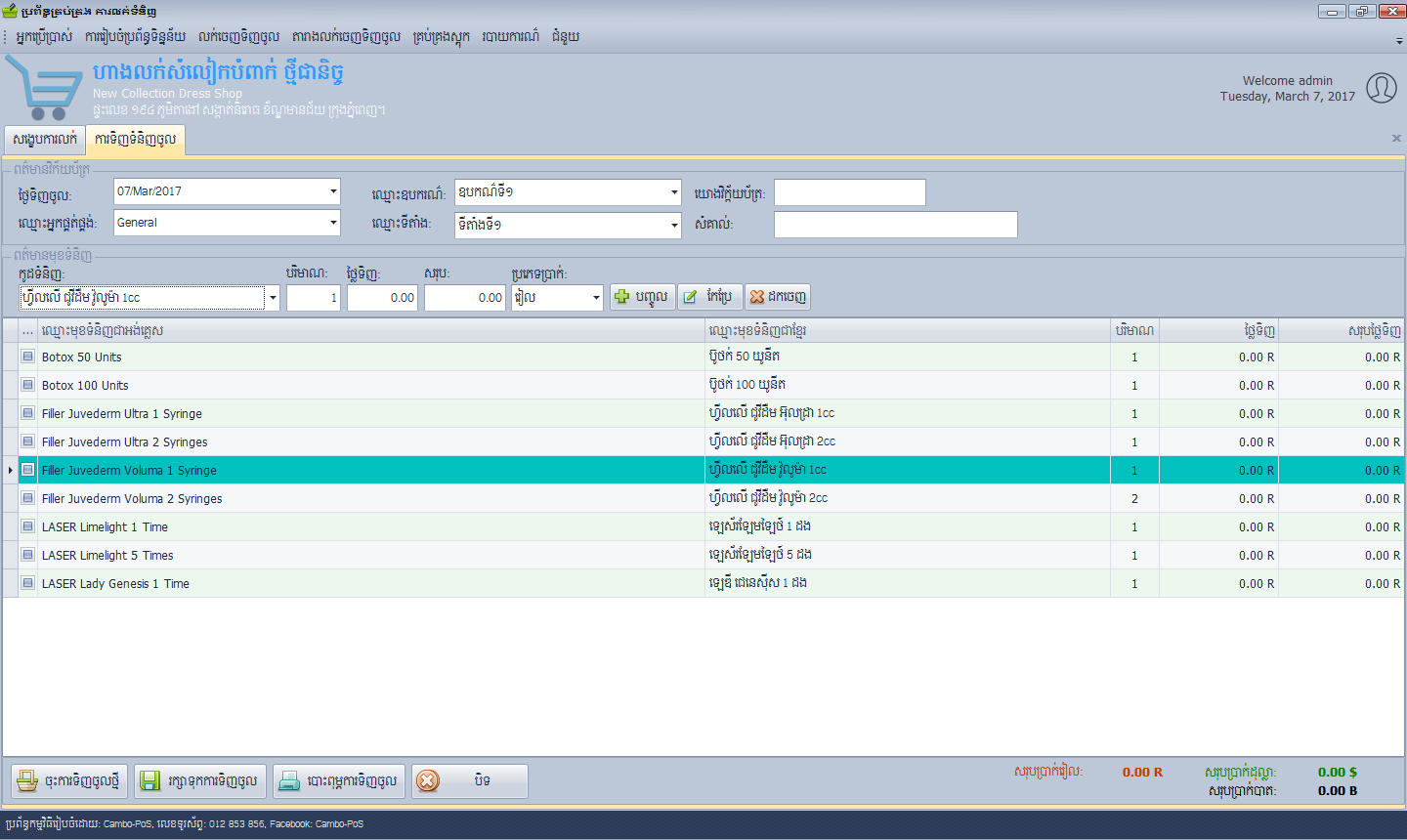The height and width of the screenshot is (840, 1407).
Task: Click row icon for LASER Limelight 5 Times
Action: [28, 555]
